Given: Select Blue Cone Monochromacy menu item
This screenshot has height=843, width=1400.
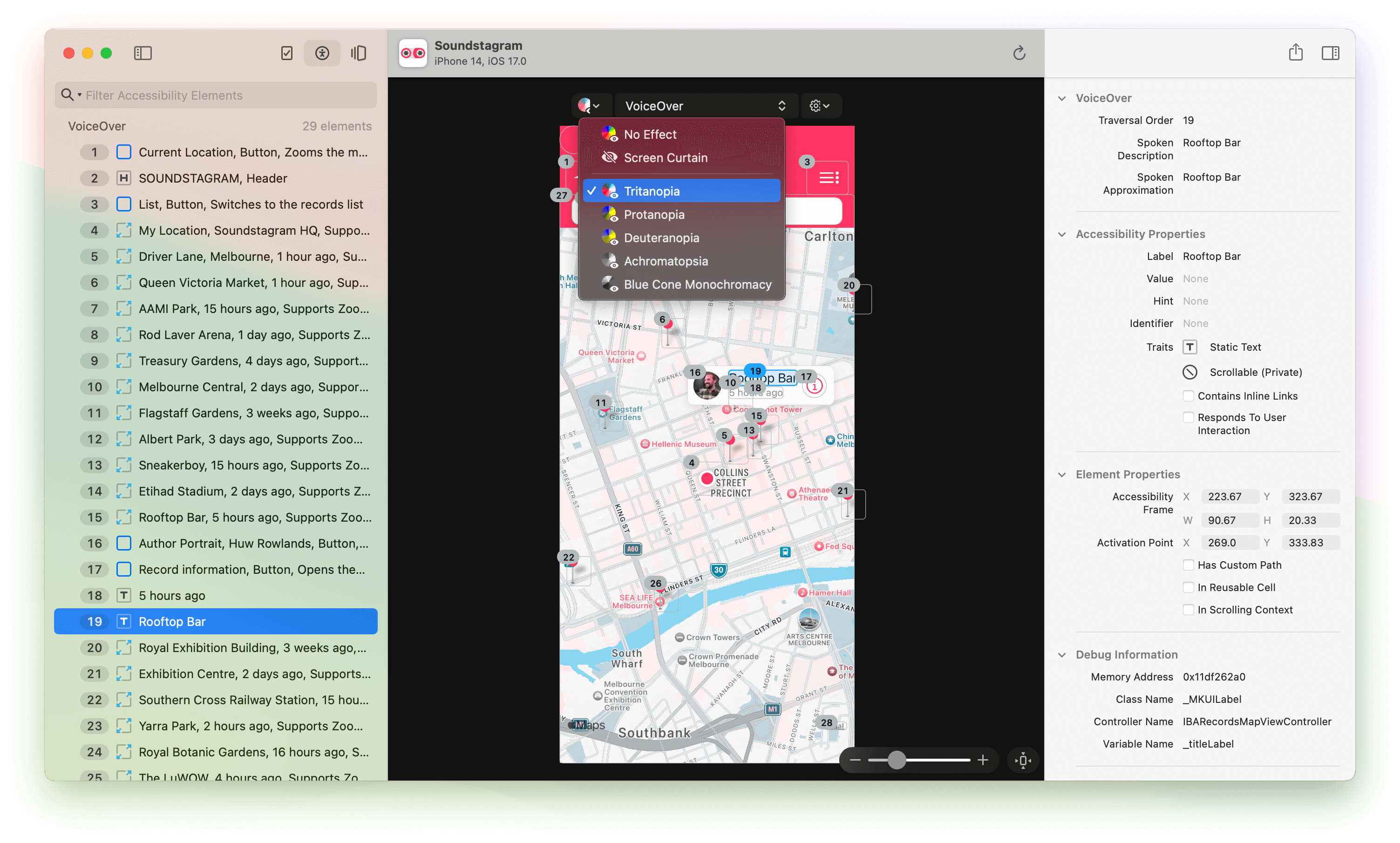Looking at the screenshot, I should click(681, 284).
